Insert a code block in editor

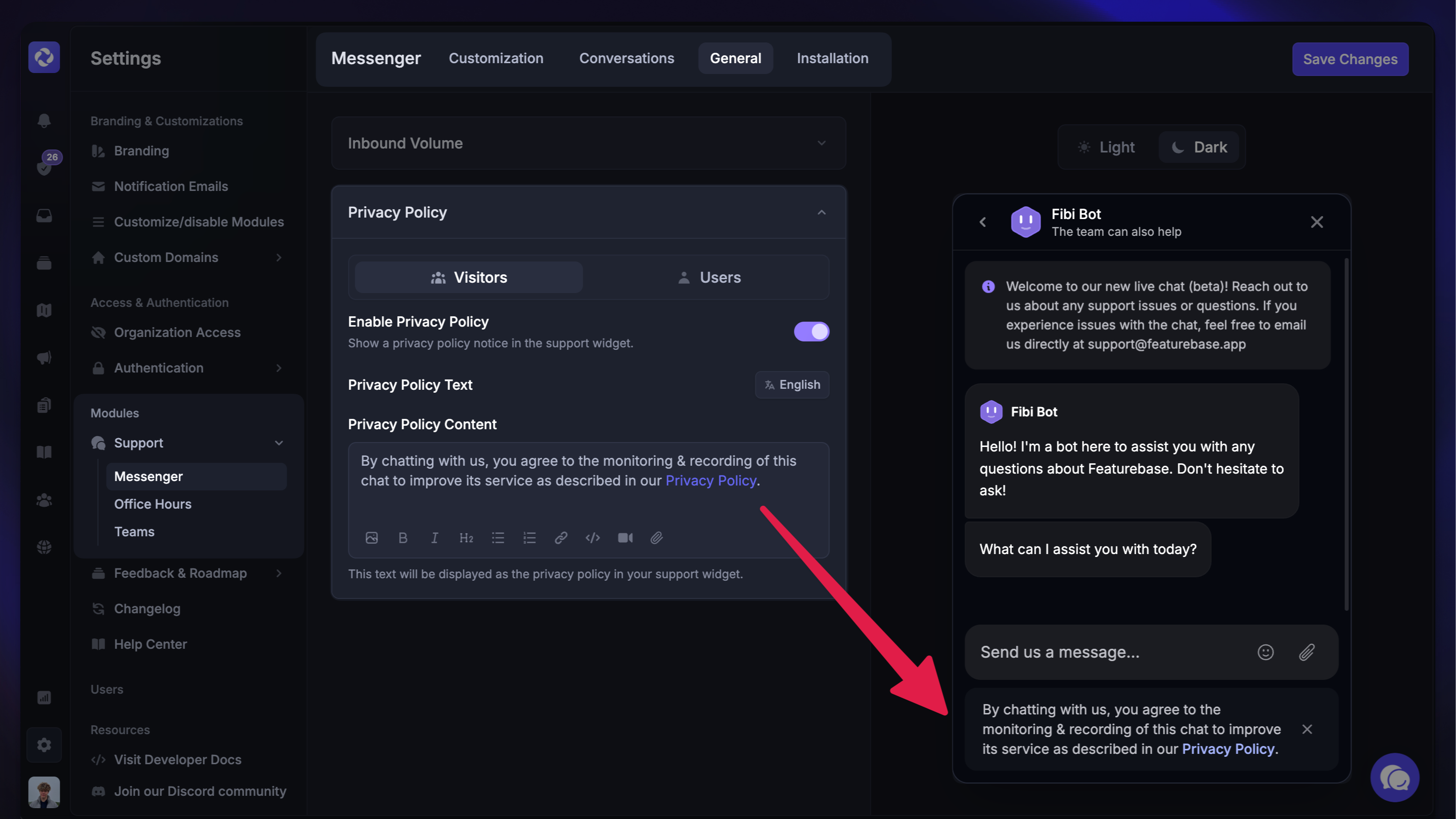593,537
